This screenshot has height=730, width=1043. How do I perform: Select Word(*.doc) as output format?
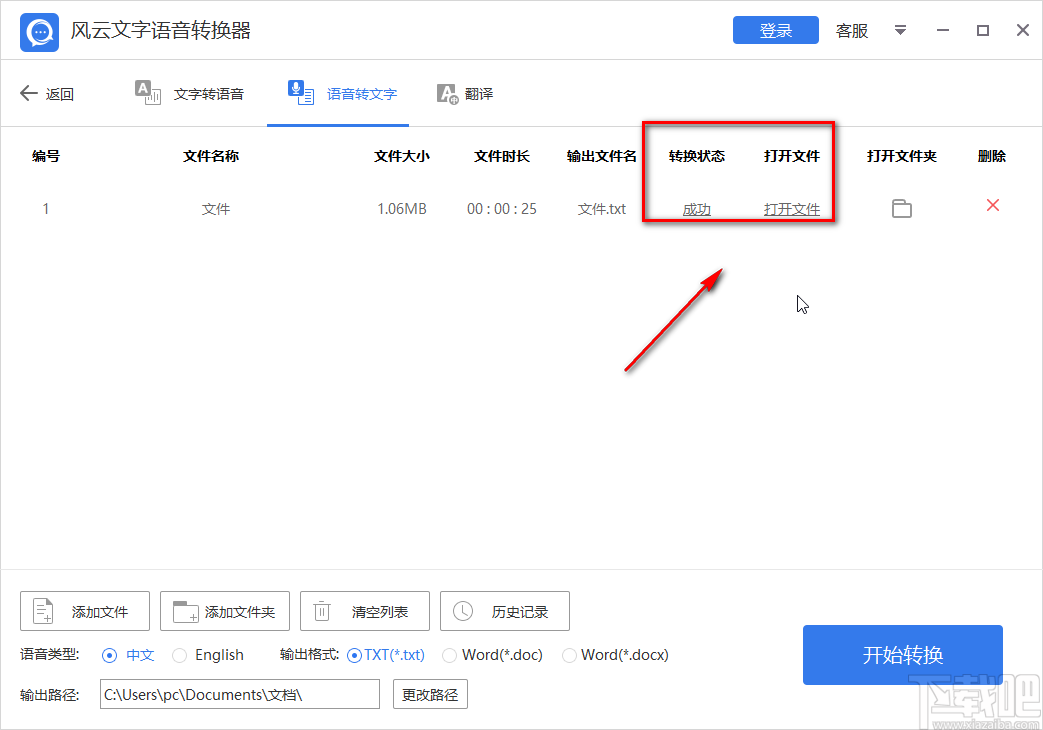449,655
